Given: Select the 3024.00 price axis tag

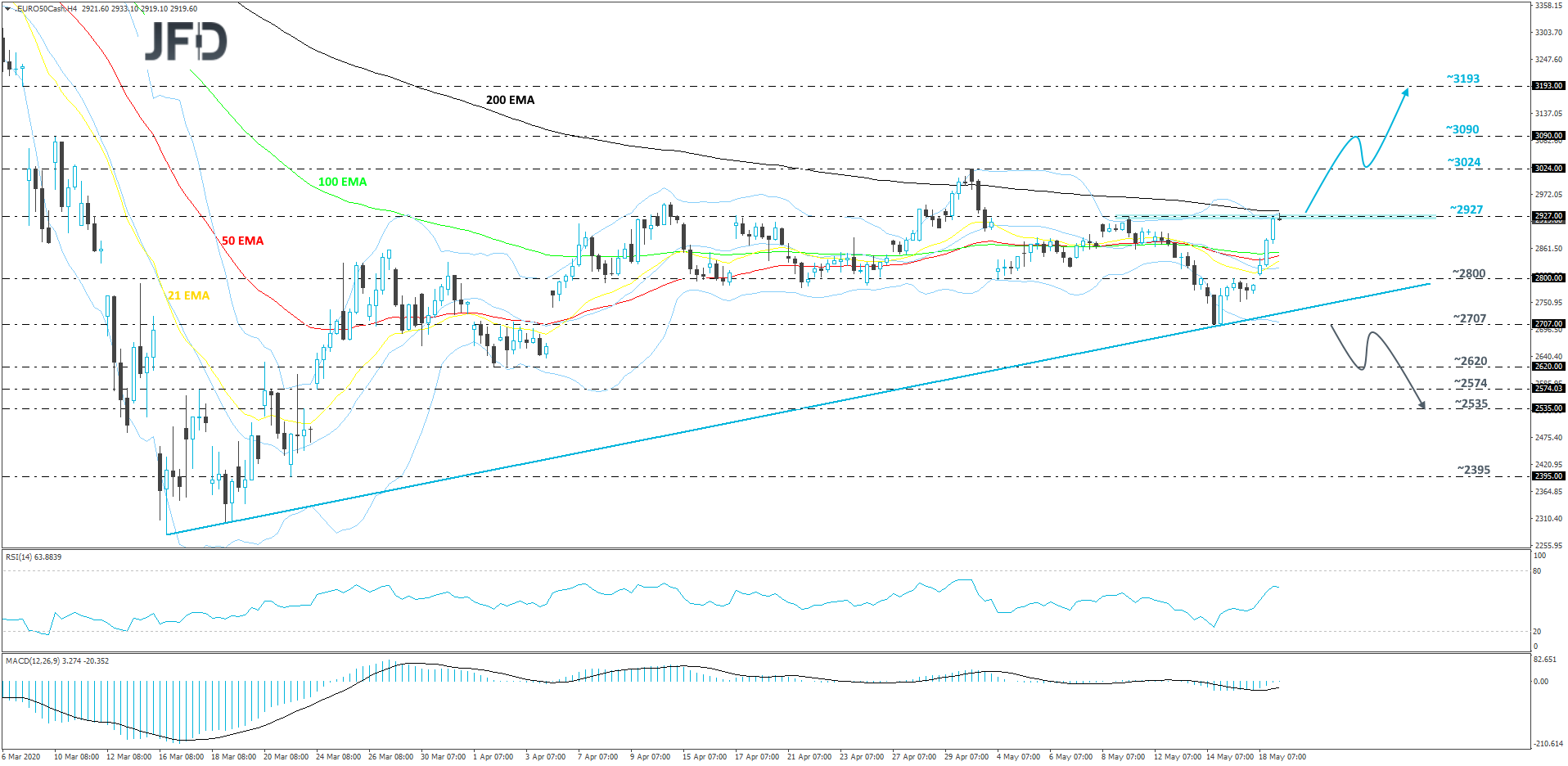Looking at the screenshot, I should coord(1548,169).
